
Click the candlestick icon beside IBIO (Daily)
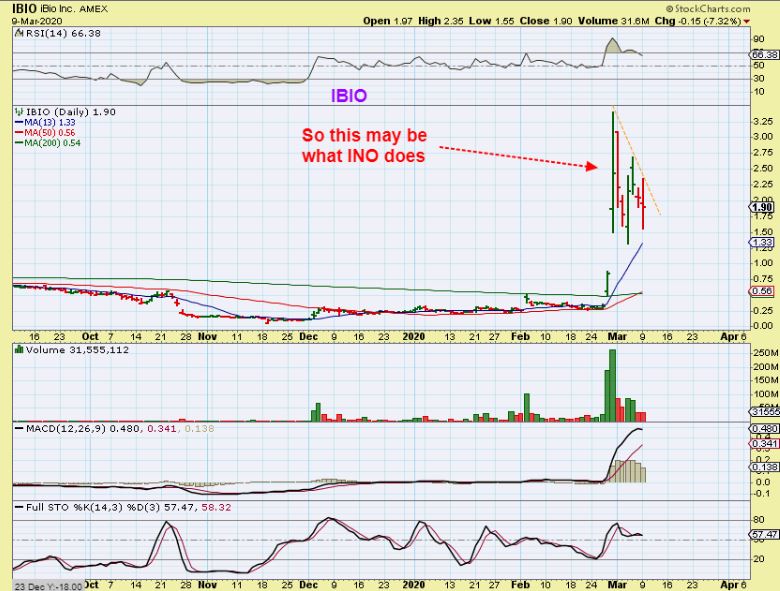click(19, 112)
